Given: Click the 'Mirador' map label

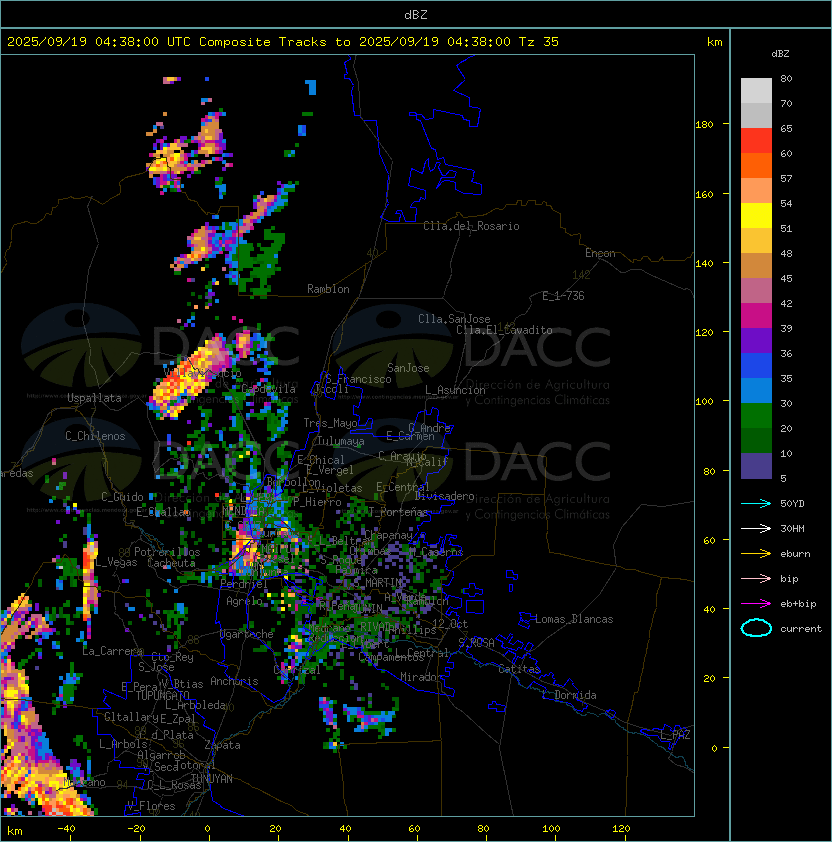Looking at the screenshot, I should point(421,677).
